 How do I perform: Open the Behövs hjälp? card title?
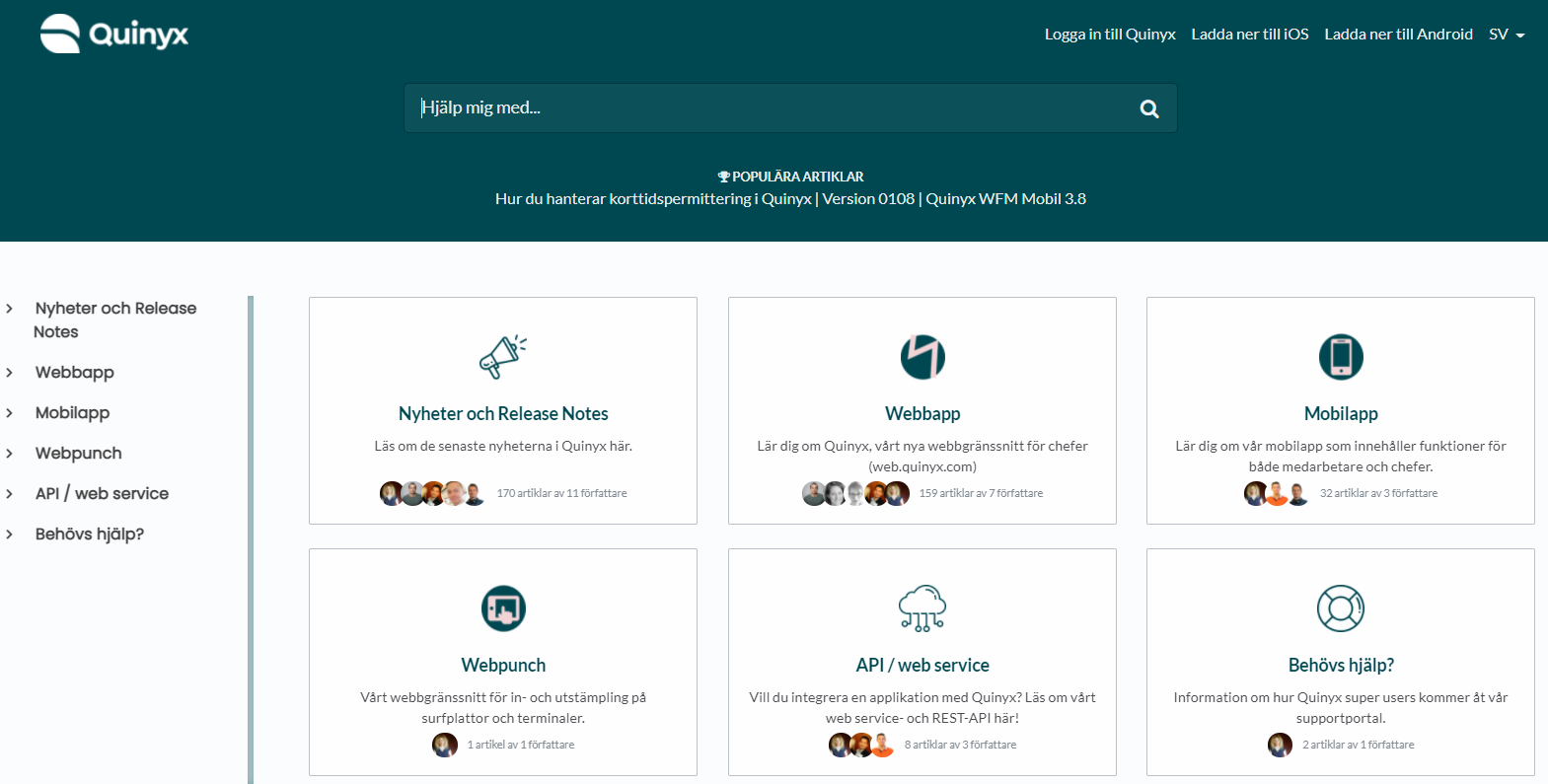[x=1341, y=666]
